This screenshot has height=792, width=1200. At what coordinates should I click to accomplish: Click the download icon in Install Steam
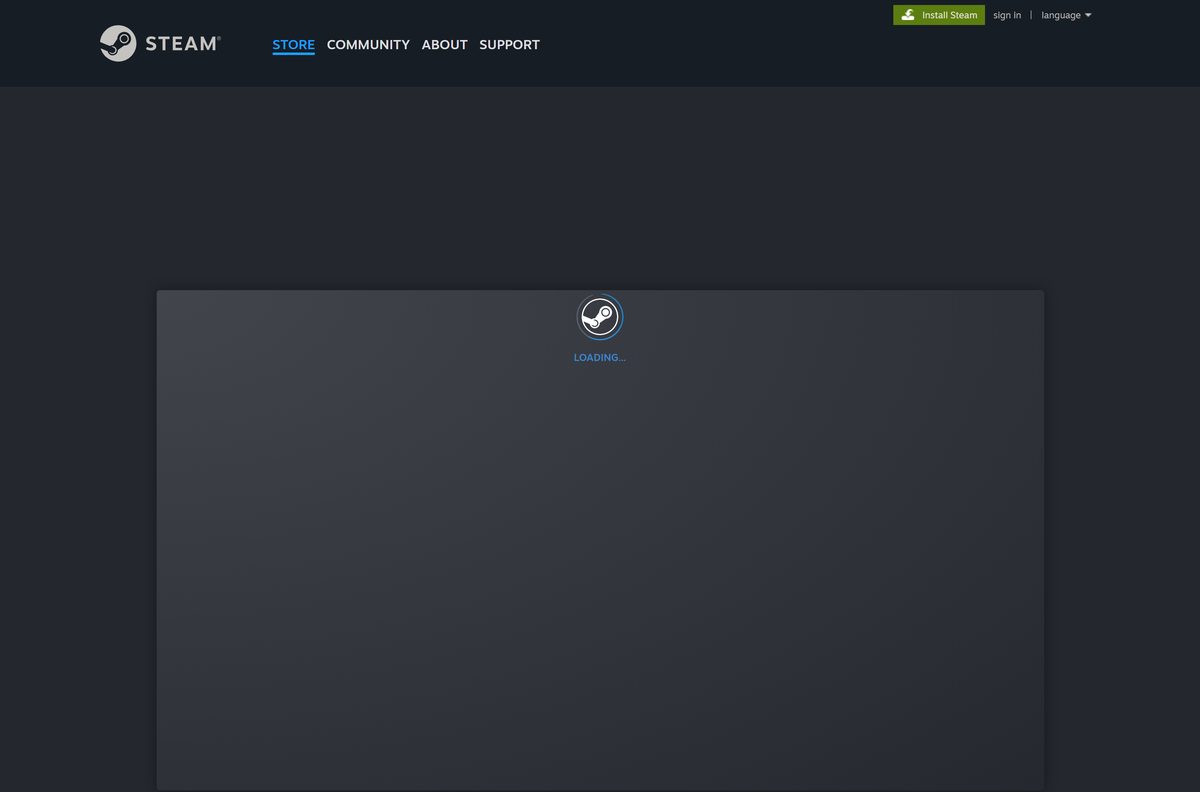907,15
